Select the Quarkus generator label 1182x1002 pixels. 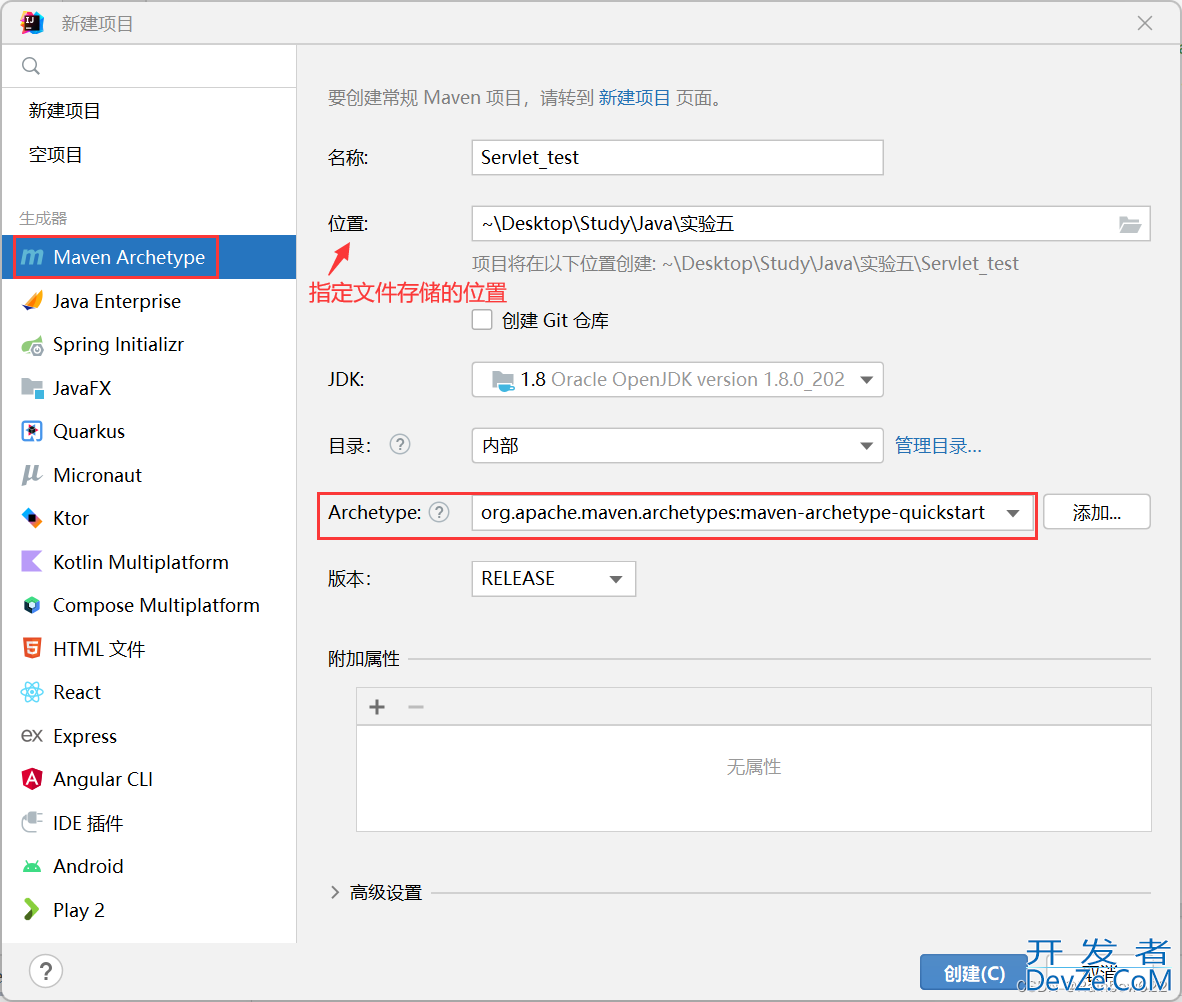pos(89,431)
